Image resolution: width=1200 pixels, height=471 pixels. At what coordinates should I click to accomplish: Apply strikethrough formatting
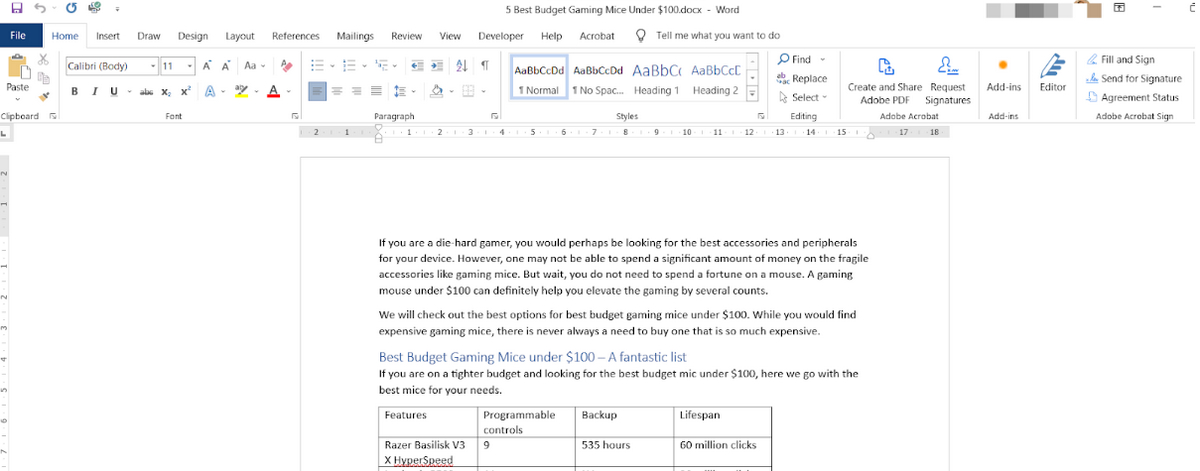pos(146,91)
